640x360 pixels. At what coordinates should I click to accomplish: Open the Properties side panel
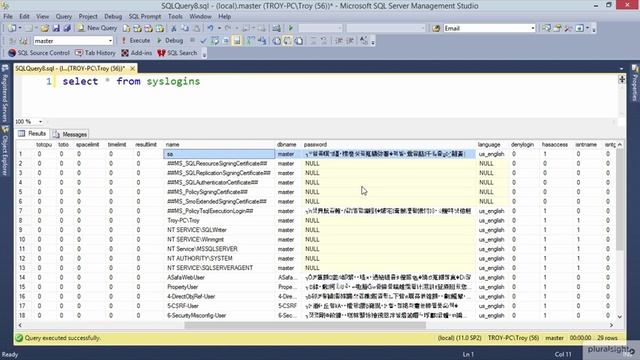(635, 83)
